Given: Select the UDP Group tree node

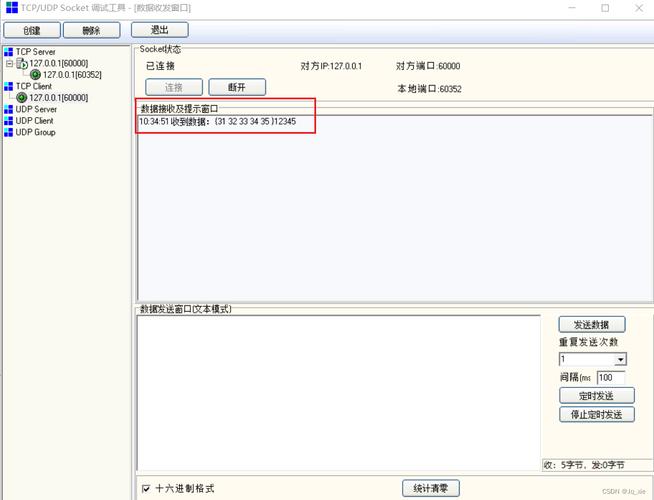Looking at the screenshot, I should tap(35, 132).
